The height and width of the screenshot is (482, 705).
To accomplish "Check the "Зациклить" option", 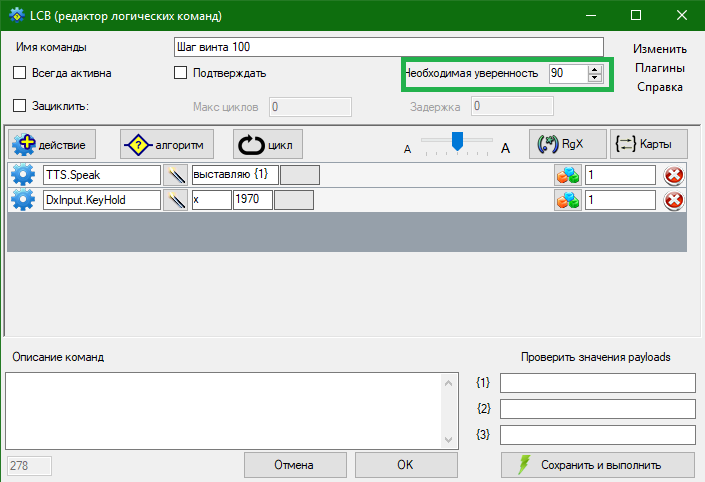I will click(x=19, y=105).
